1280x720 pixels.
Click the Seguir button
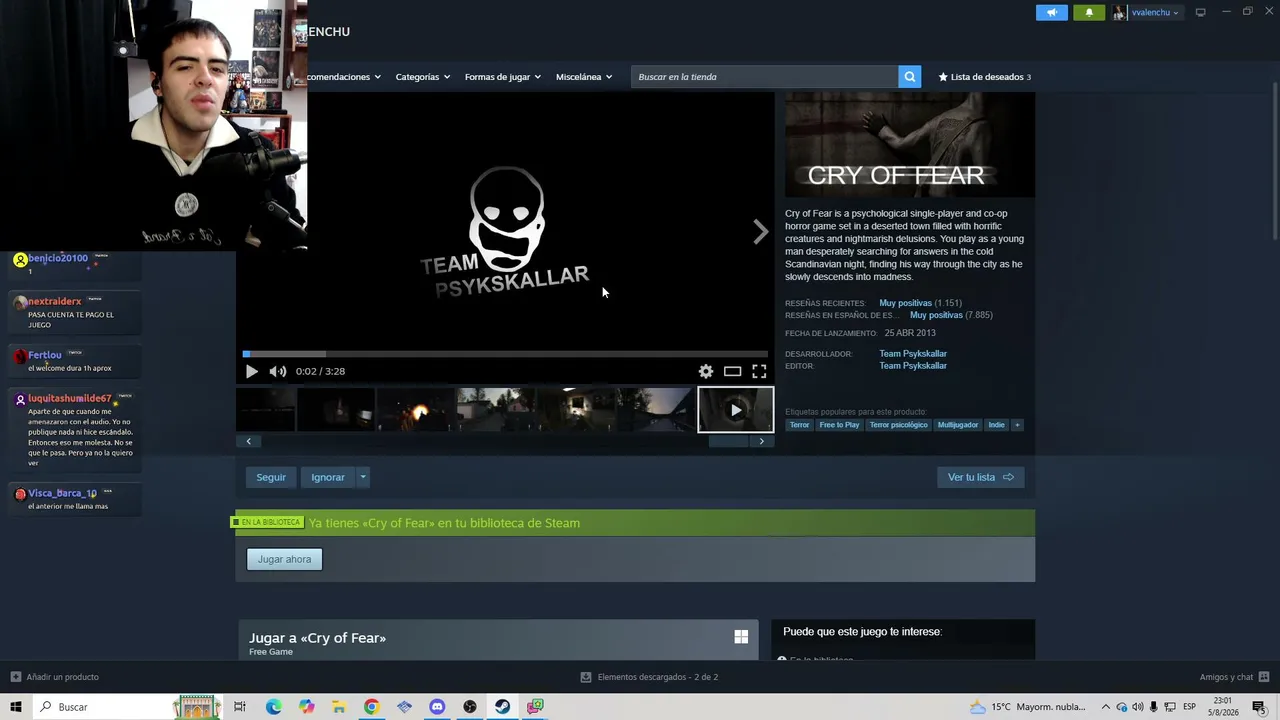[271, 477]
